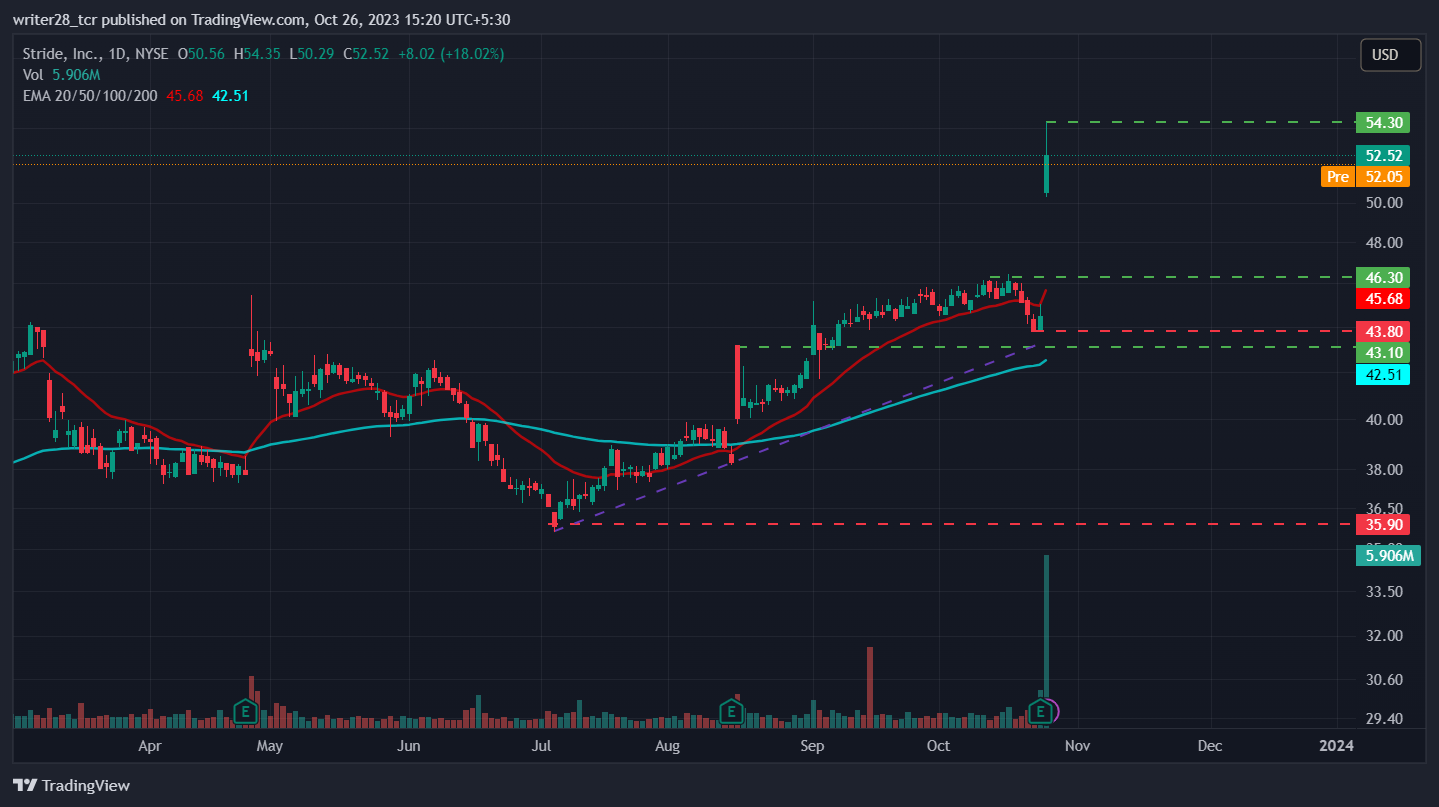The height and width of the screenshot is (807, 1439).
Task: Click the Jul label on time axis
Action: (x=541, y=745)
